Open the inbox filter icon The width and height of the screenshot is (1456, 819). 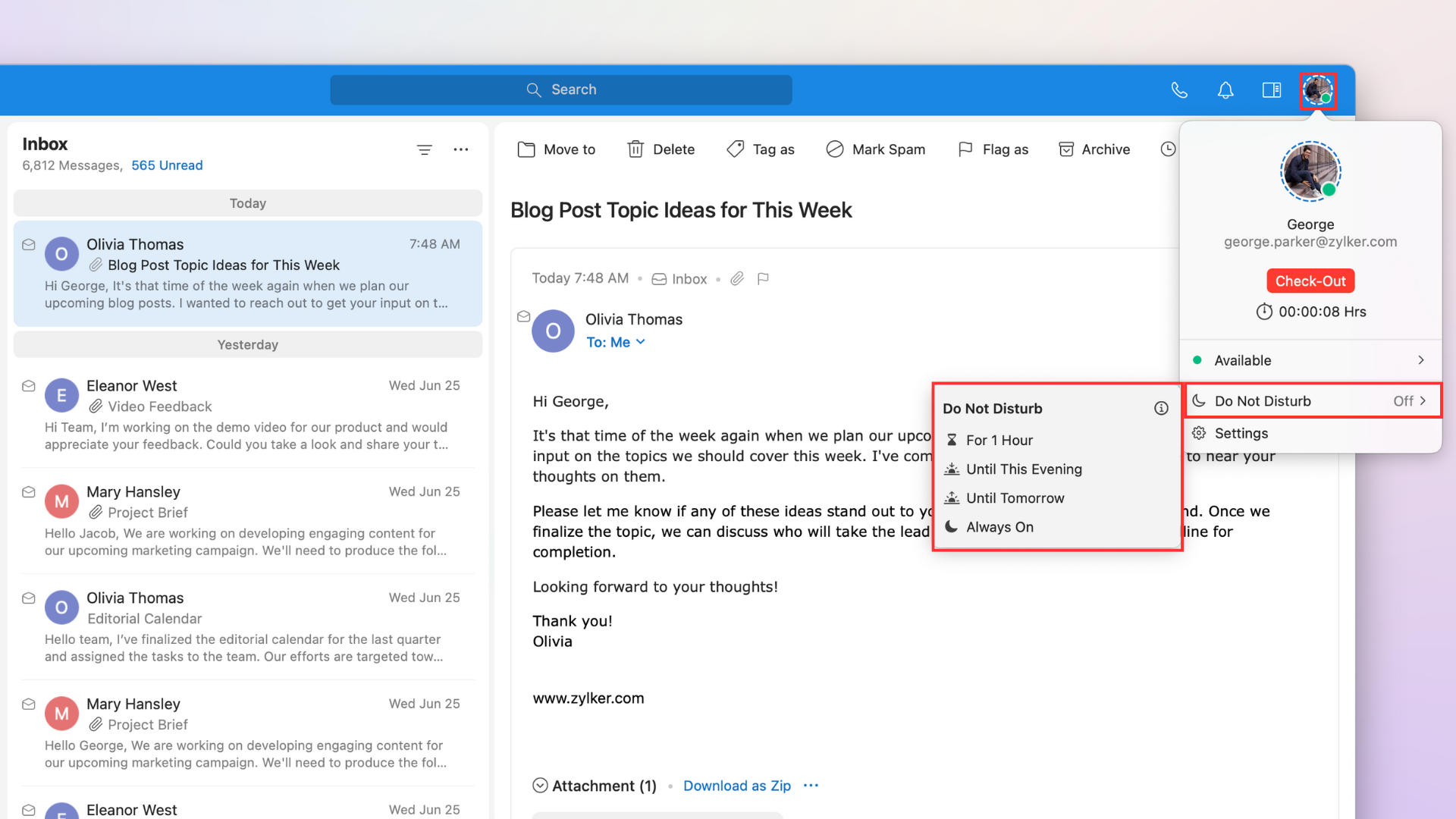[425, 150]
